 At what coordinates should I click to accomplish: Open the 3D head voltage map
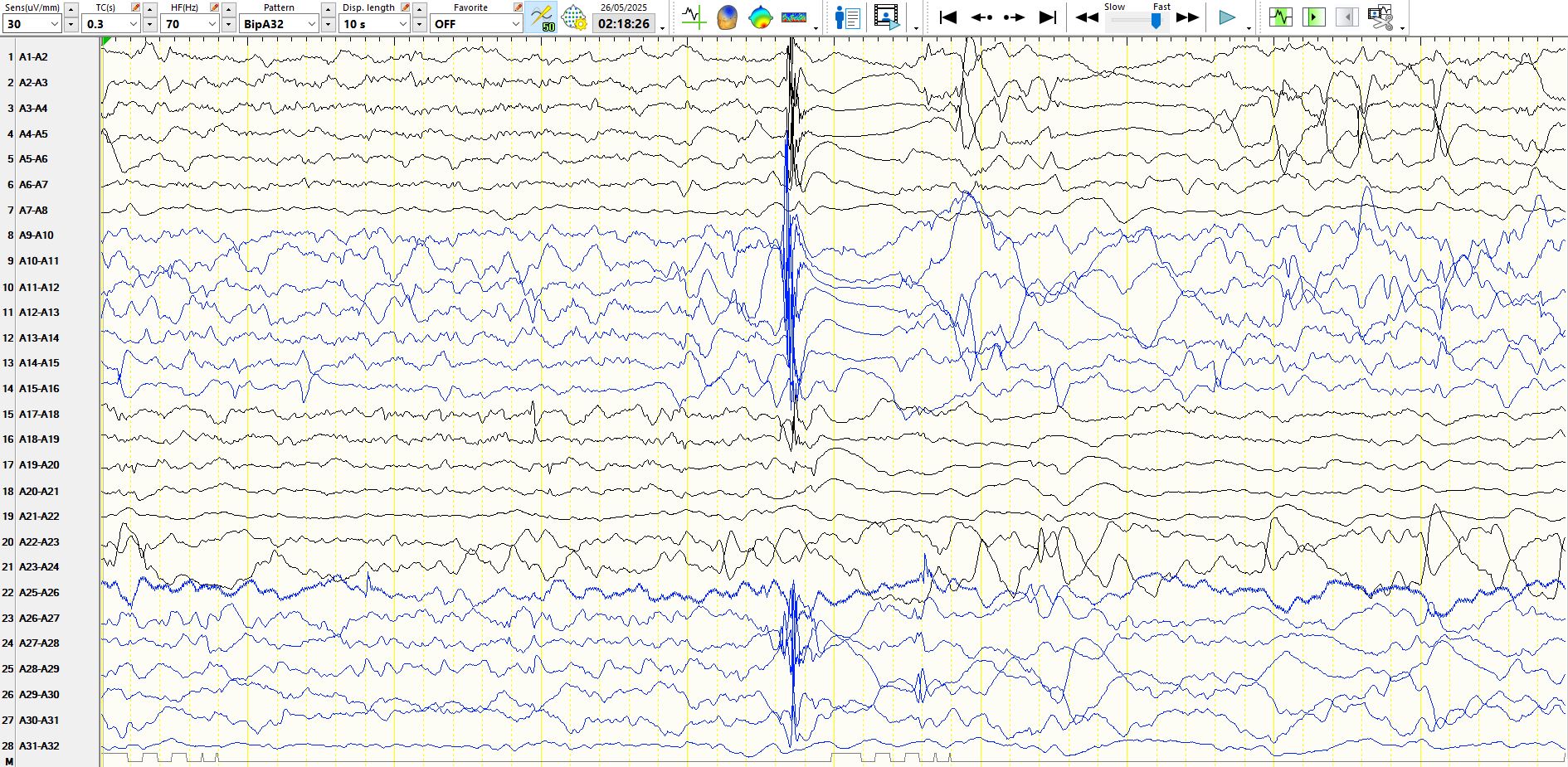[x=727, y=17]
